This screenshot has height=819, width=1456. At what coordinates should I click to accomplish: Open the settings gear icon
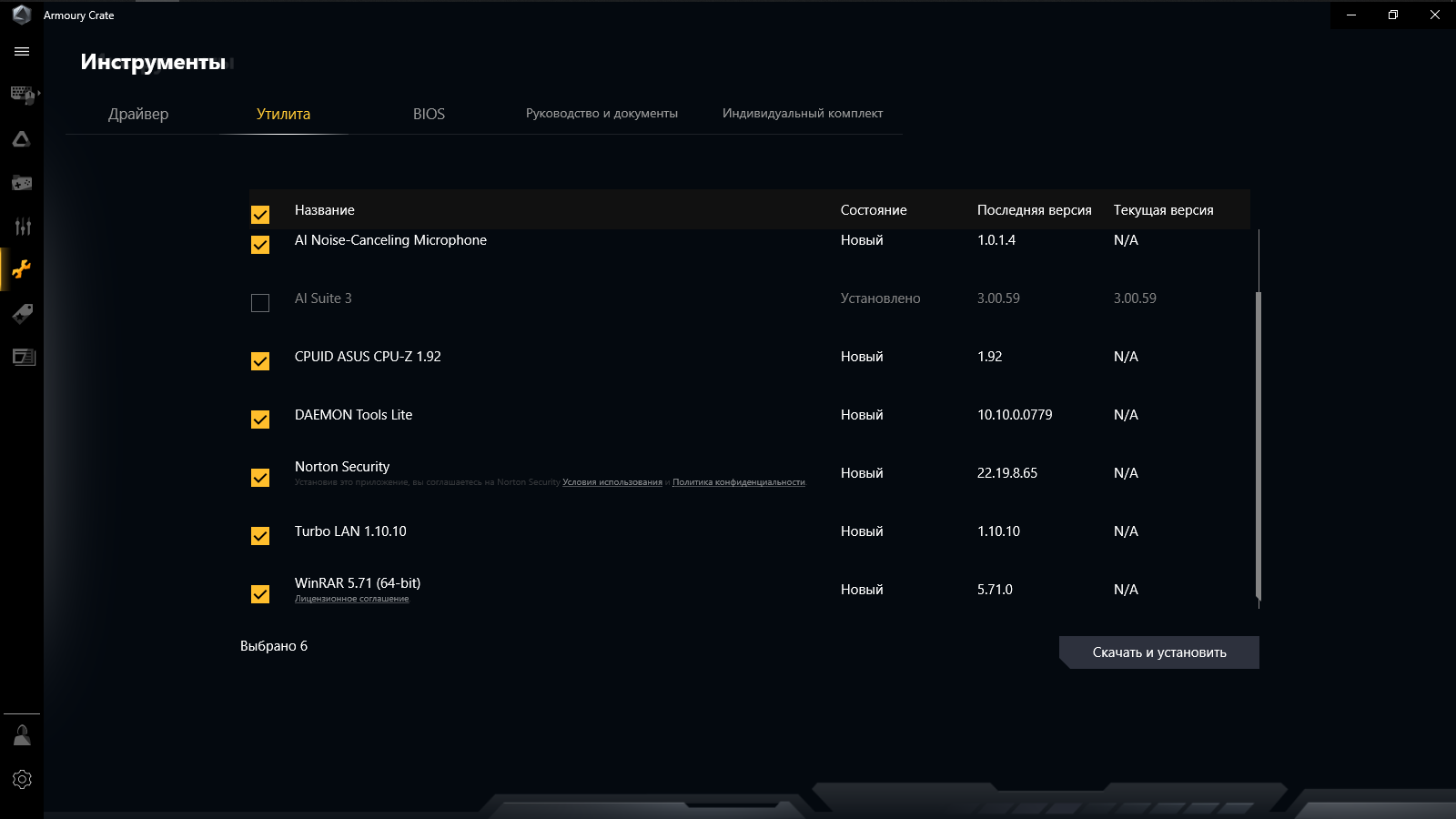(22, 780)
